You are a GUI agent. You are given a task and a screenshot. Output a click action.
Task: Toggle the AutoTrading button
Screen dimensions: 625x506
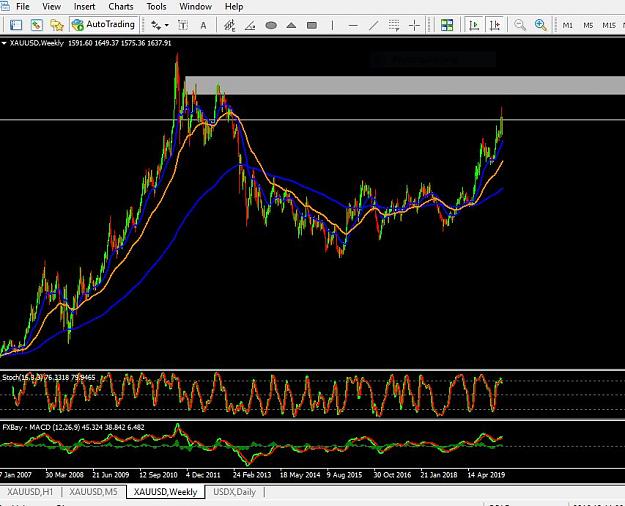tap(104, 25)
